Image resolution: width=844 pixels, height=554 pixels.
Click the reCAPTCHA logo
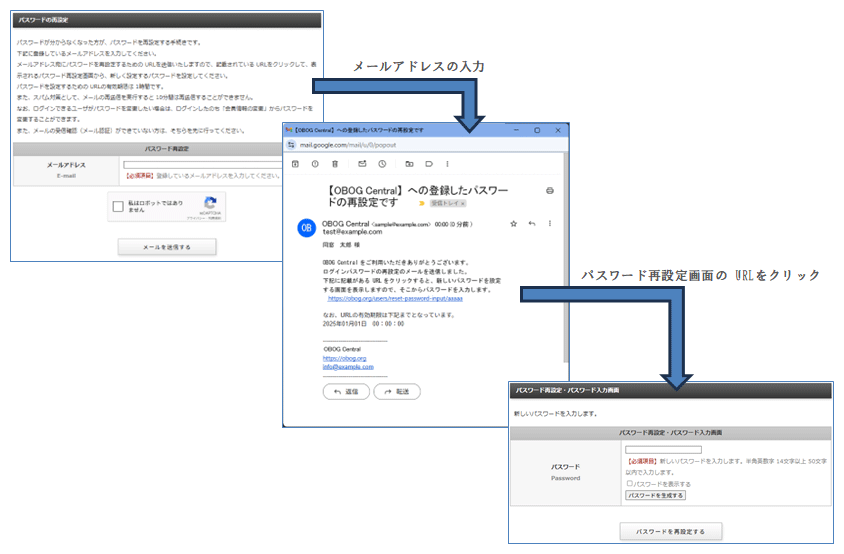tap(210, 203)
